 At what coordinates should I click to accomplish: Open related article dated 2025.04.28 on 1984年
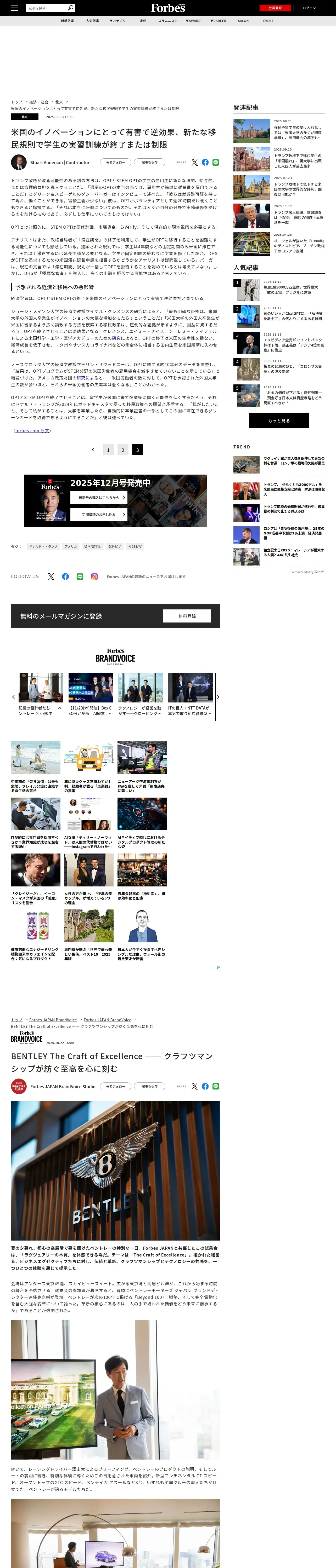click(279, 245)
